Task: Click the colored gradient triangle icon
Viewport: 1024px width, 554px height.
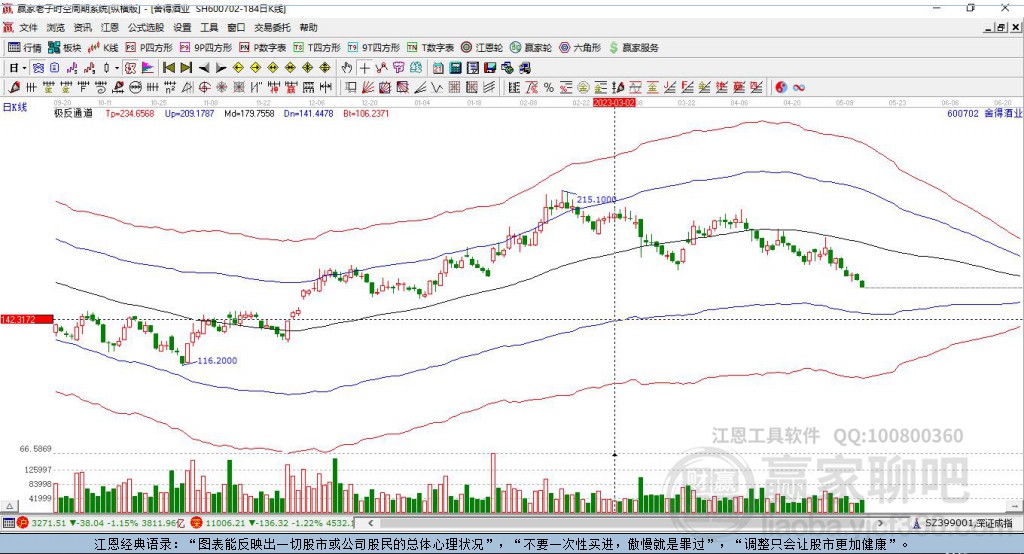Action: click(148, 68)
